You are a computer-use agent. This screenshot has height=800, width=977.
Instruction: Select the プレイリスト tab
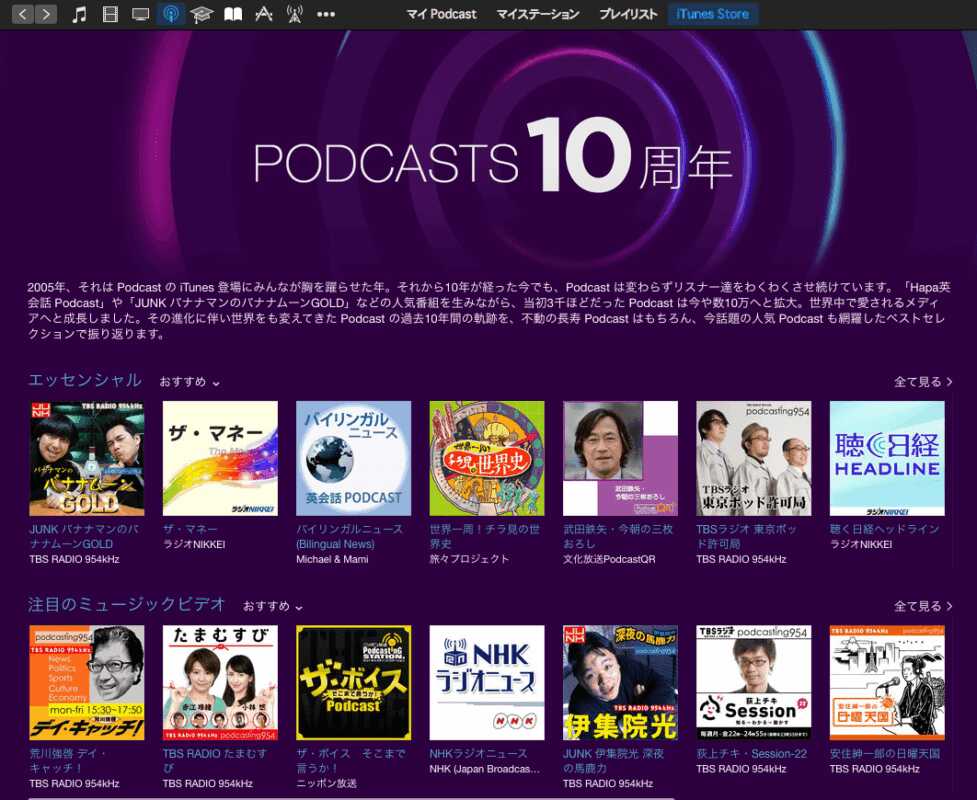pos(628,14)
